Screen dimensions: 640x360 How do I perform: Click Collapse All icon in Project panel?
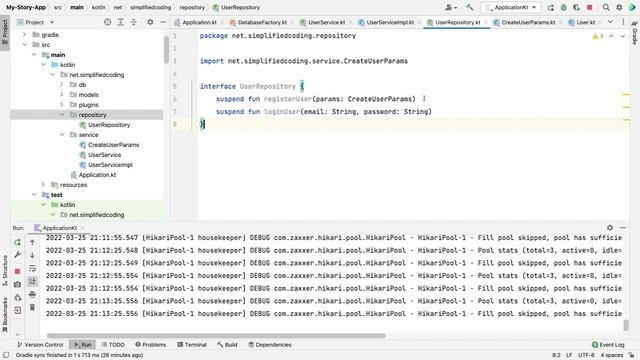(133, 22)
